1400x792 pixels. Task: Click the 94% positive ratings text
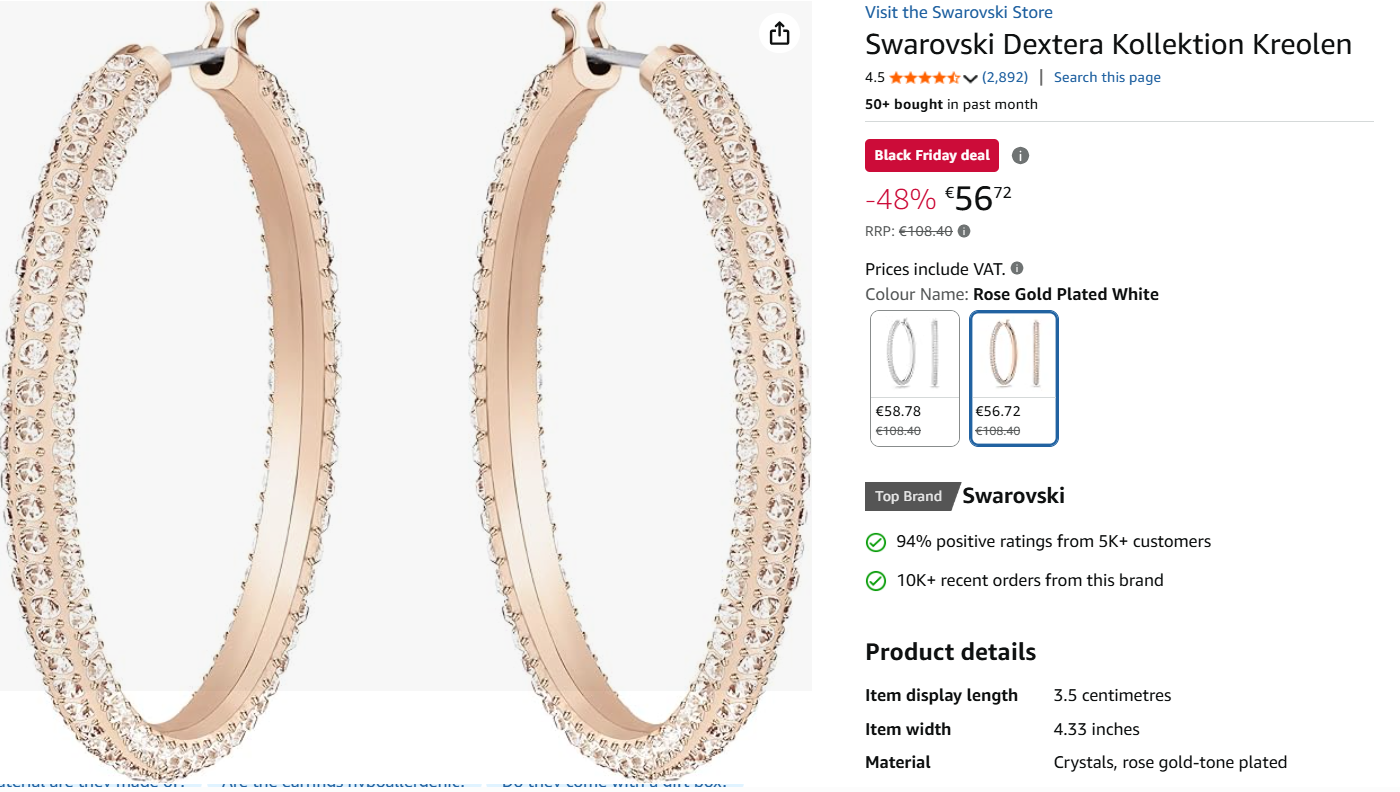coord(1053,541)
